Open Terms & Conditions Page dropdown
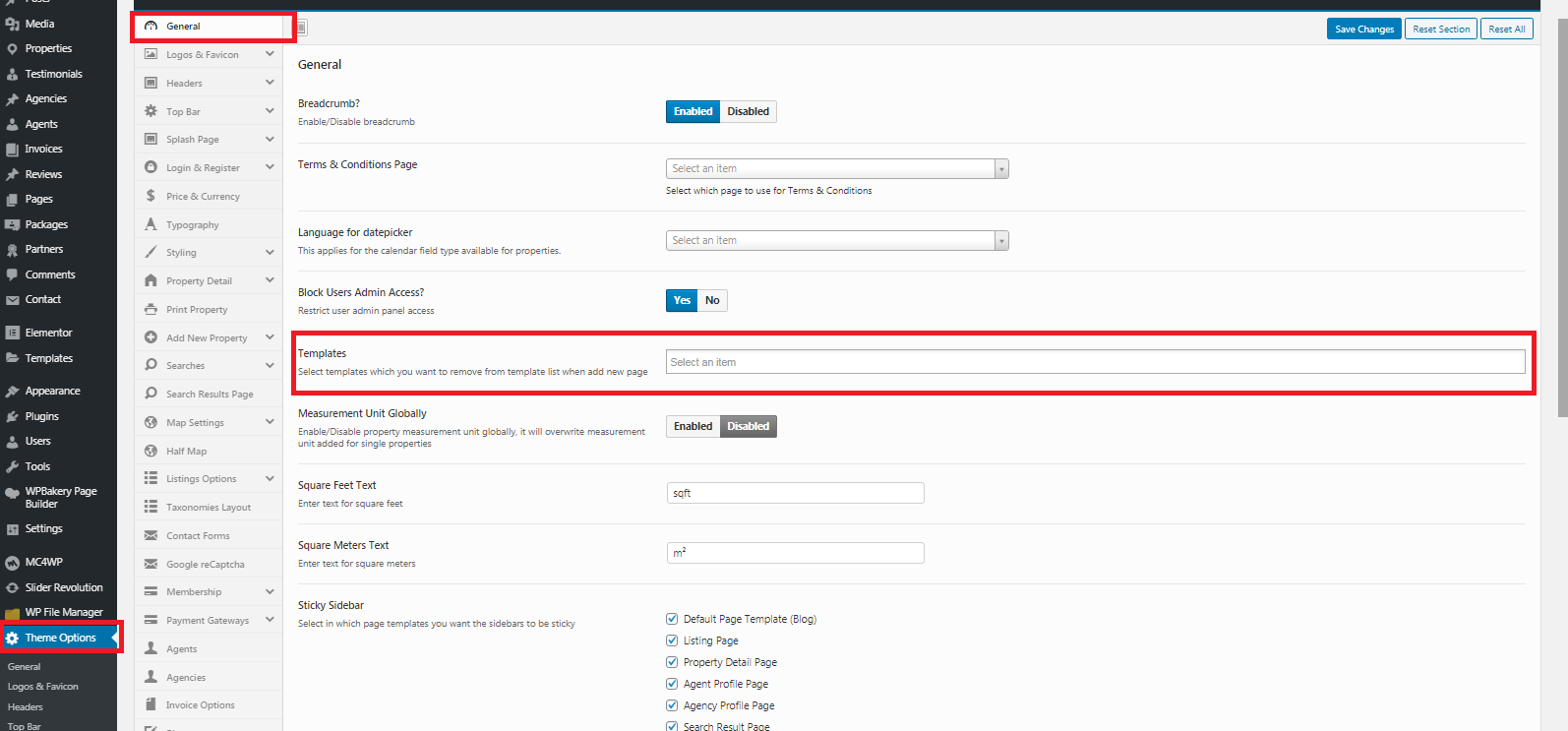1568x731 pixels. (837, 168)
